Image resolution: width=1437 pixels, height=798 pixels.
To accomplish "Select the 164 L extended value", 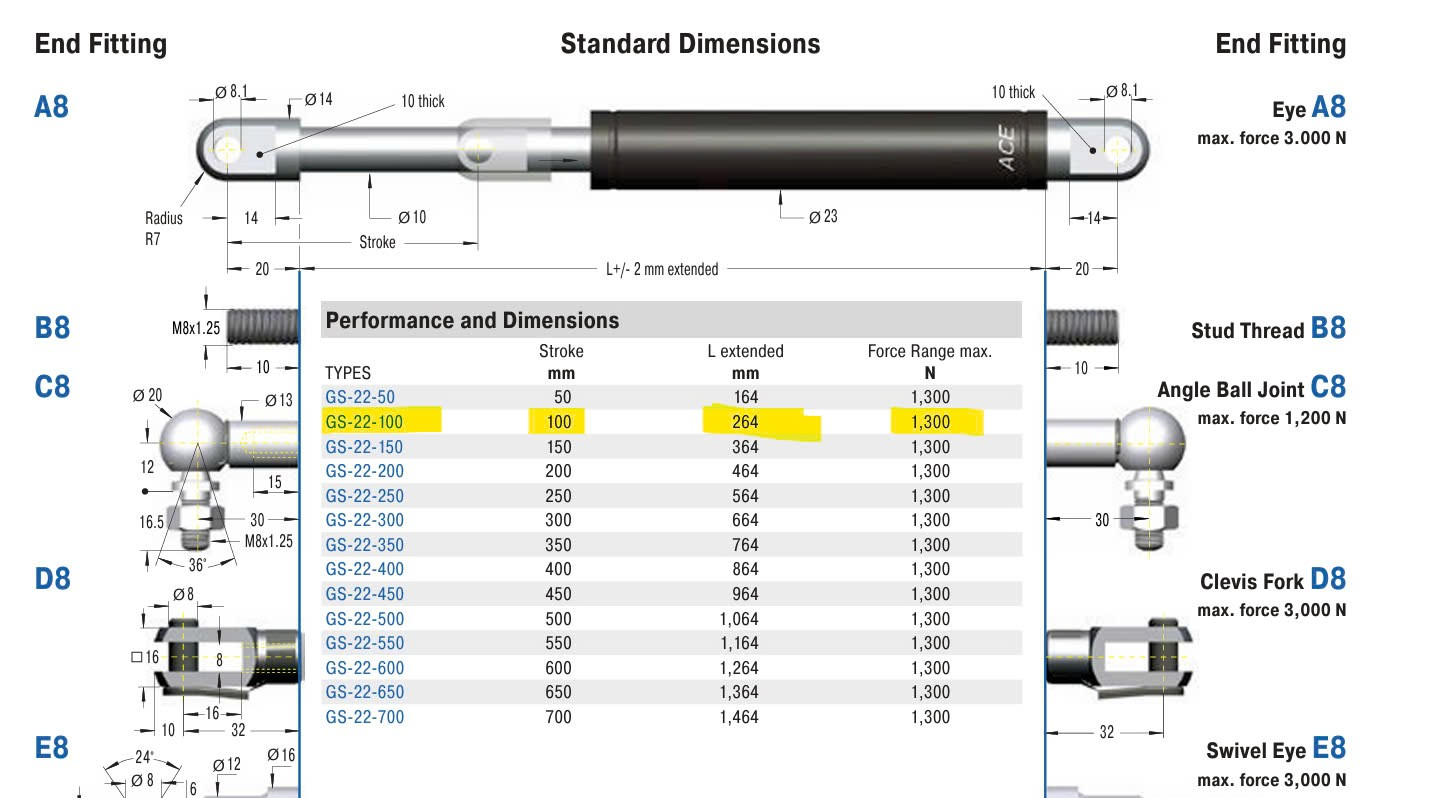I will click(x=745, y=397).
